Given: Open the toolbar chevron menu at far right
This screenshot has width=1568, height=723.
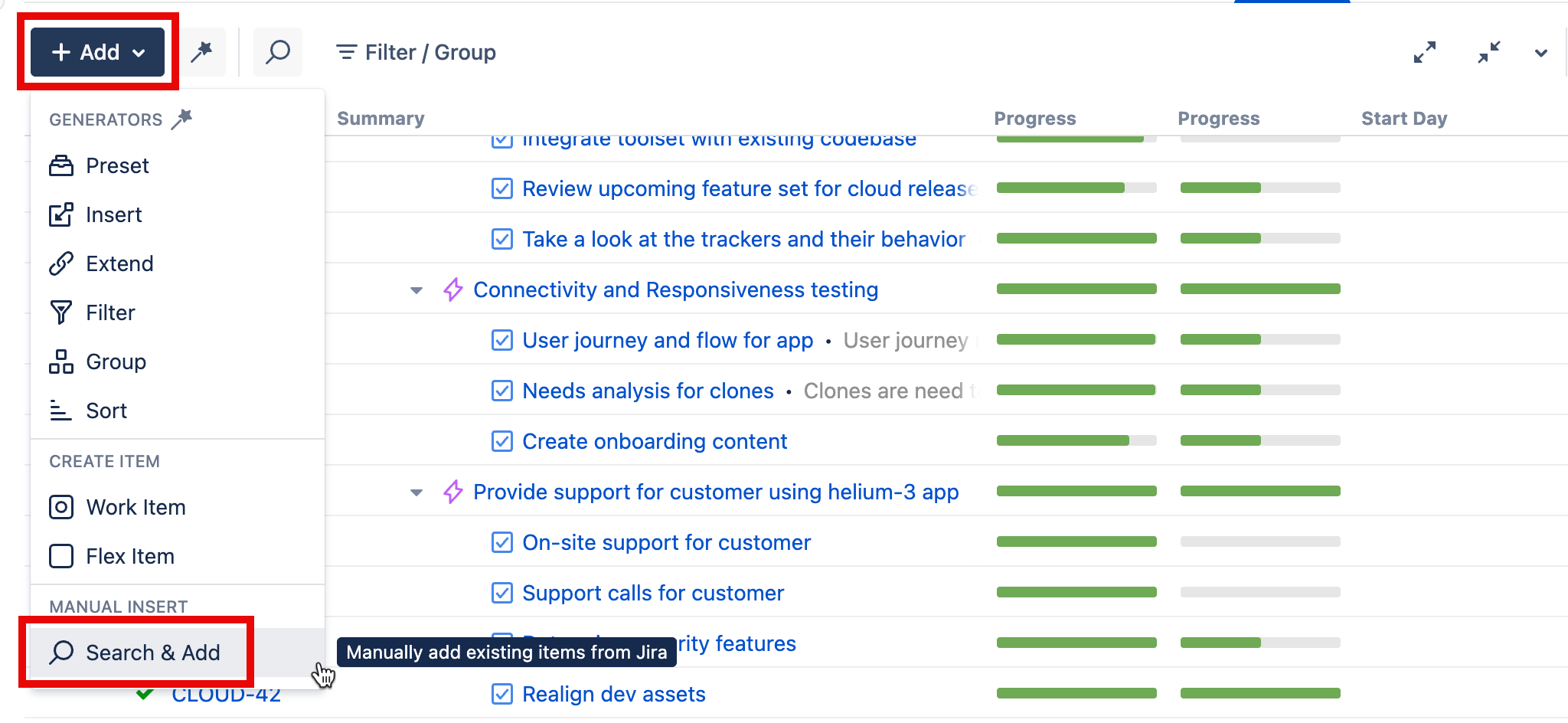Looking at the screenshot, I should (x=1541, y=53).
